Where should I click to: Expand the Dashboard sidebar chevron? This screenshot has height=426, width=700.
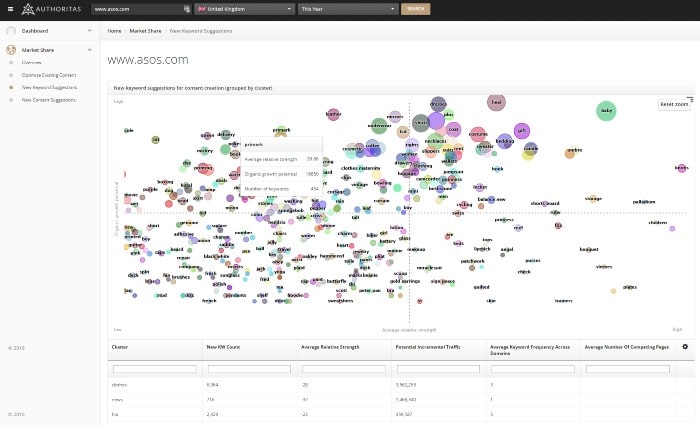(90, 31)
